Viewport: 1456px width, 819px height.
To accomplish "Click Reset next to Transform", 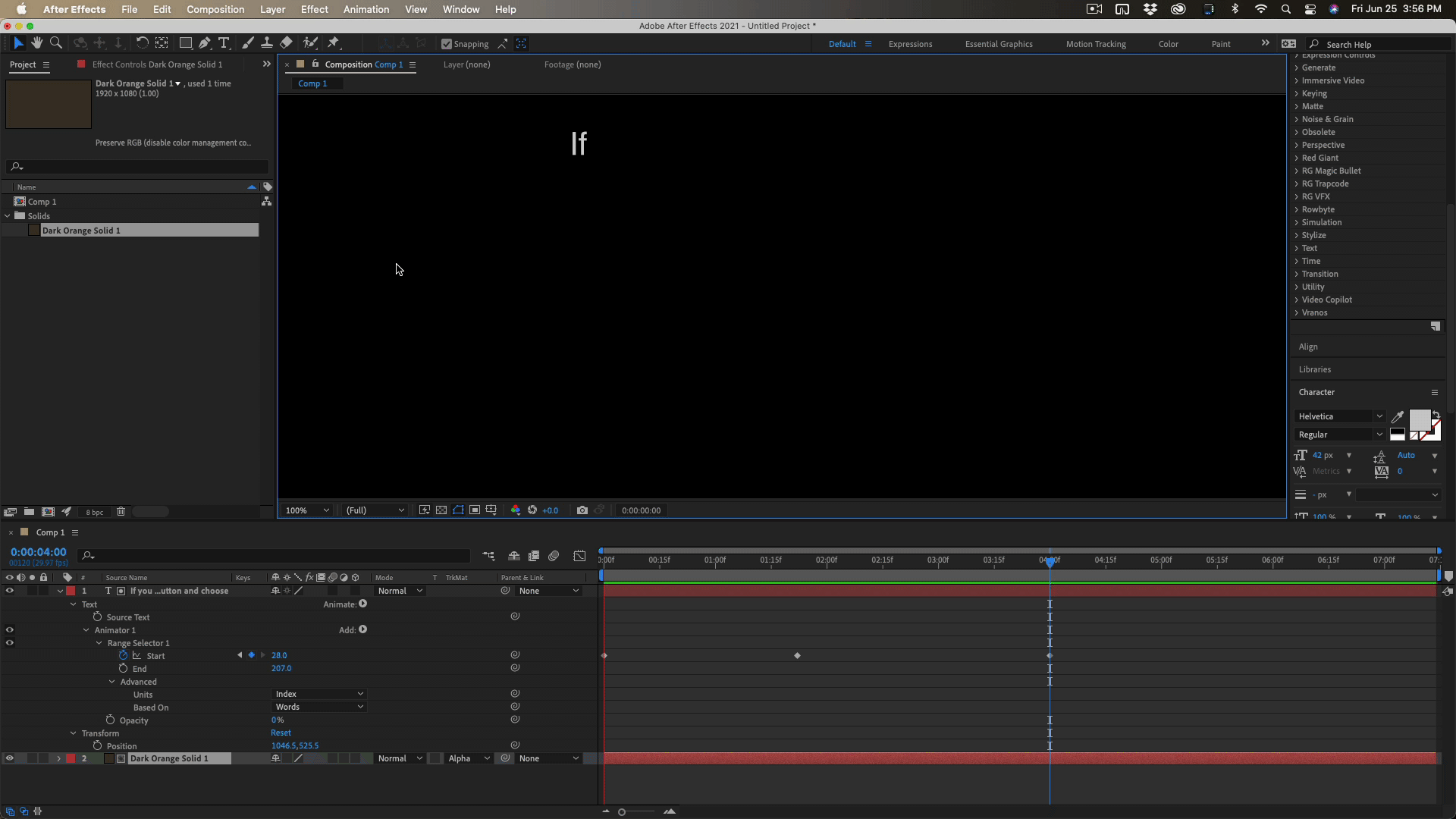I will (281, 733).
